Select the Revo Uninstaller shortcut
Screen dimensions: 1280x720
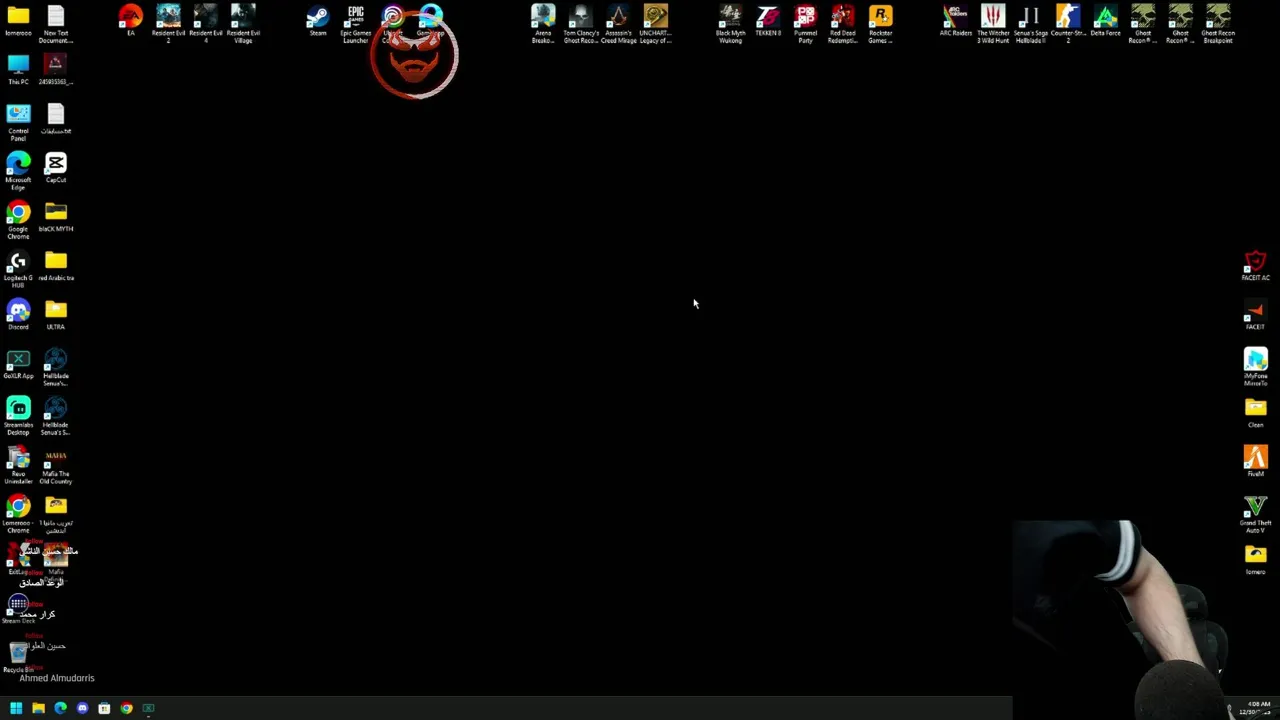[x=18, y=464]
